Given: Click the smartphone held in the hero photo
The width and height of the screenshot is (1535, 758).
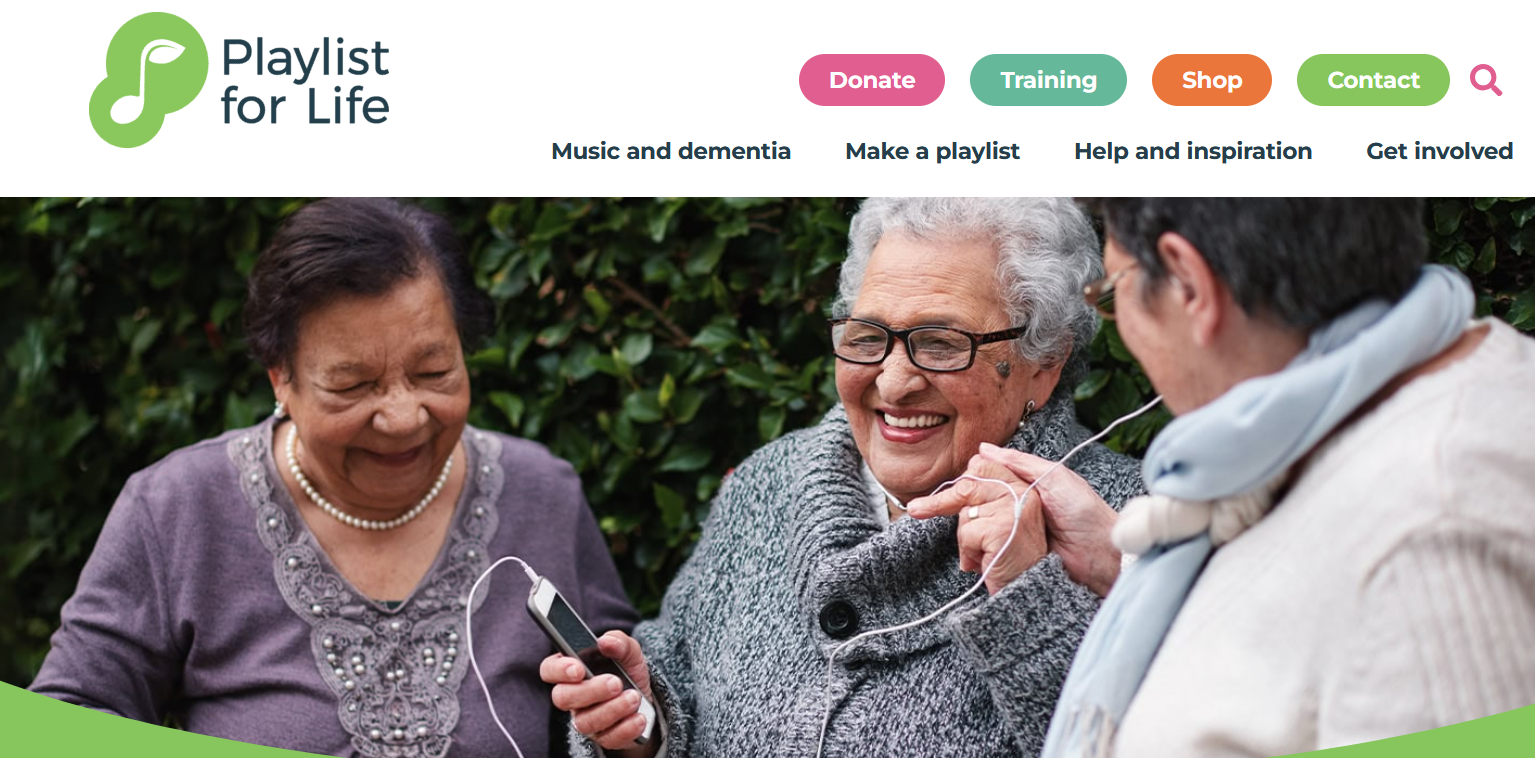Looking at the screenshot, I should pos(585,650).
